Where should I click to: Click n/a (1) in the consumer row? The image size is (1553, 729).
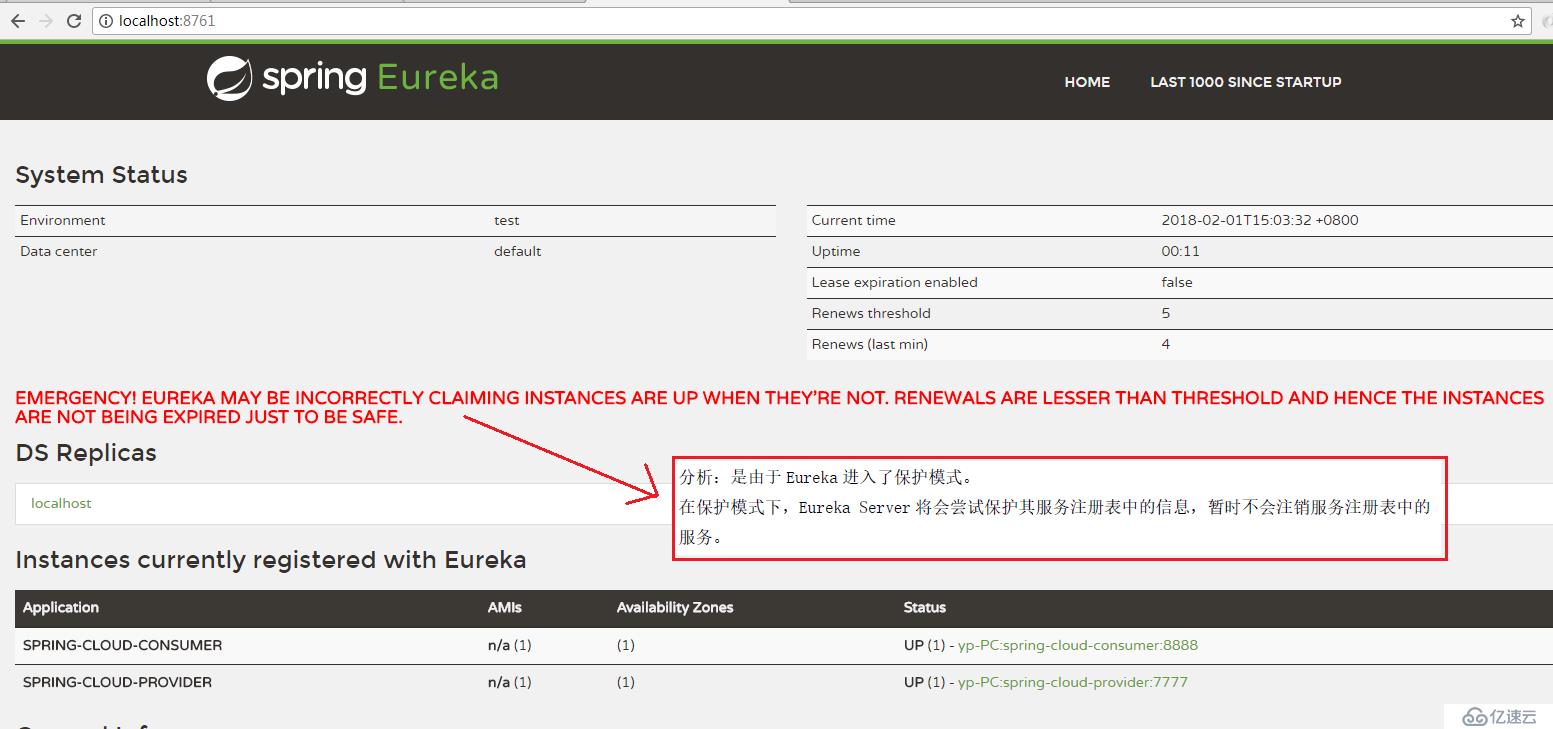pyautogui.click(x=509, y=645)
